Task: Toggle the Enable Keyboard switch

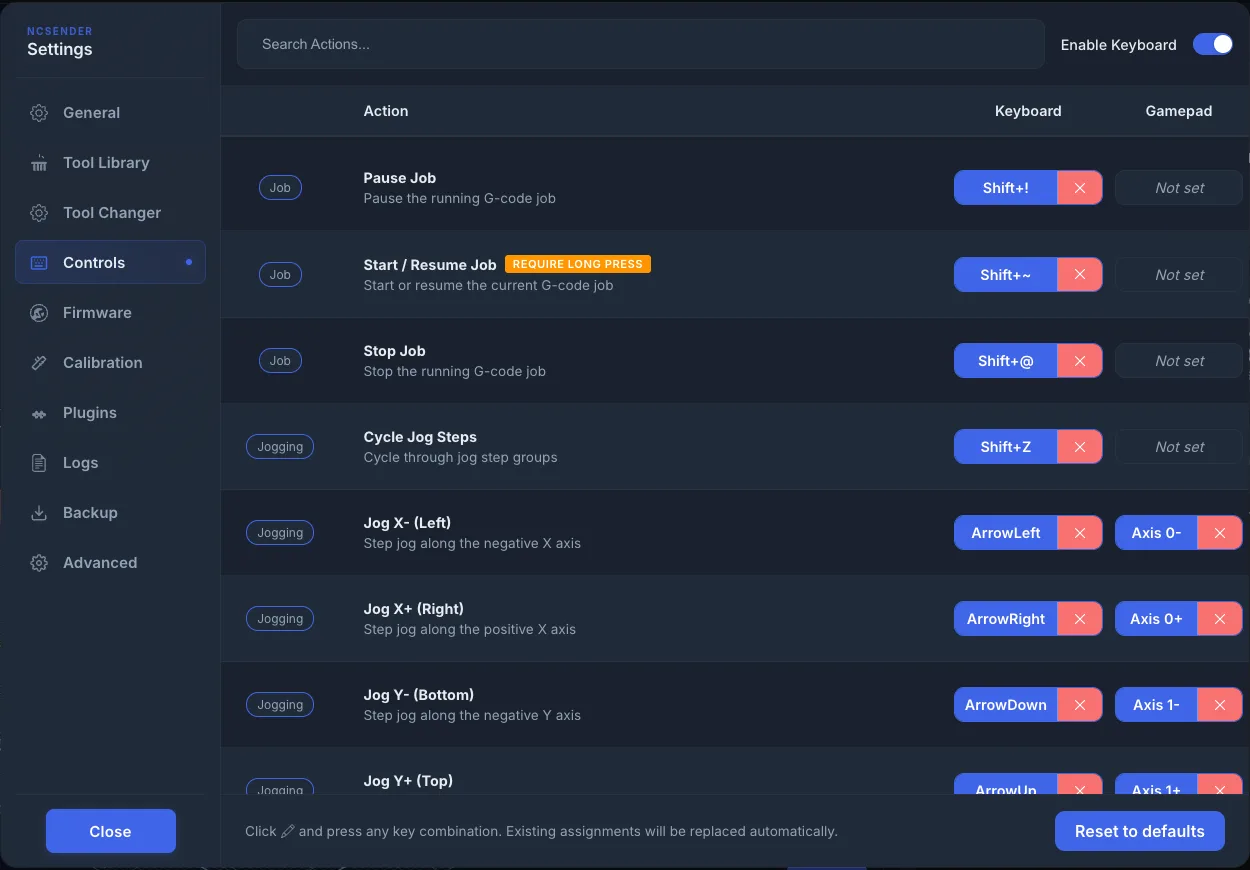Action: tap(1212, 44)
